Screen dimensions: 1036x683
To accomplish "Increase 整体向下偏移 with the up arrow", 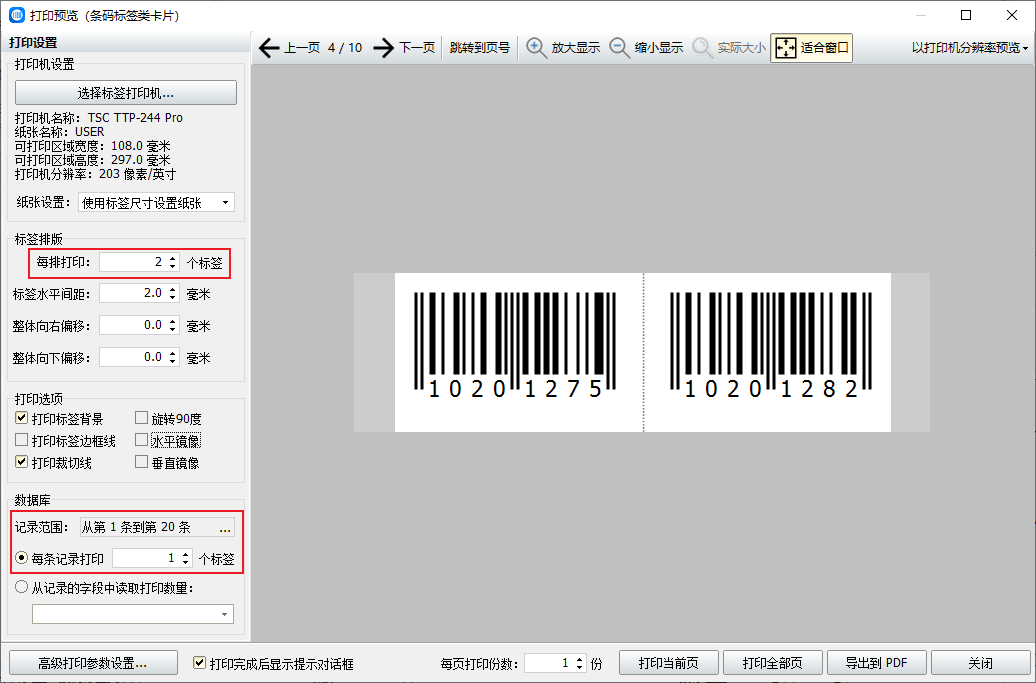I will pyautogui.click(x=172, y=353).
